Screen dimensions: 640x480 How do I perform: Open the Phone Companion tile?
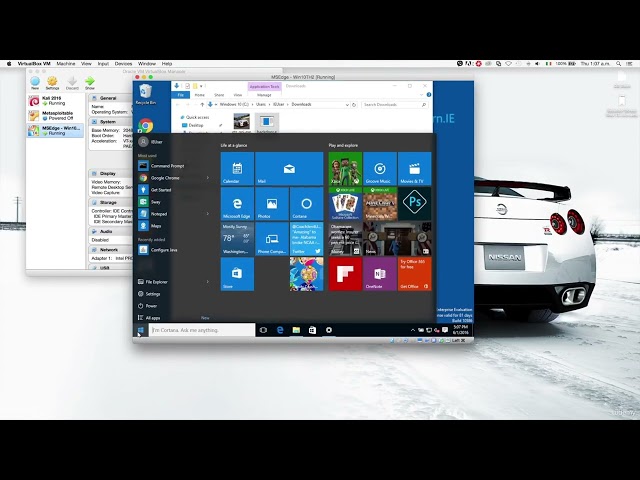click(x=272, y=239)
